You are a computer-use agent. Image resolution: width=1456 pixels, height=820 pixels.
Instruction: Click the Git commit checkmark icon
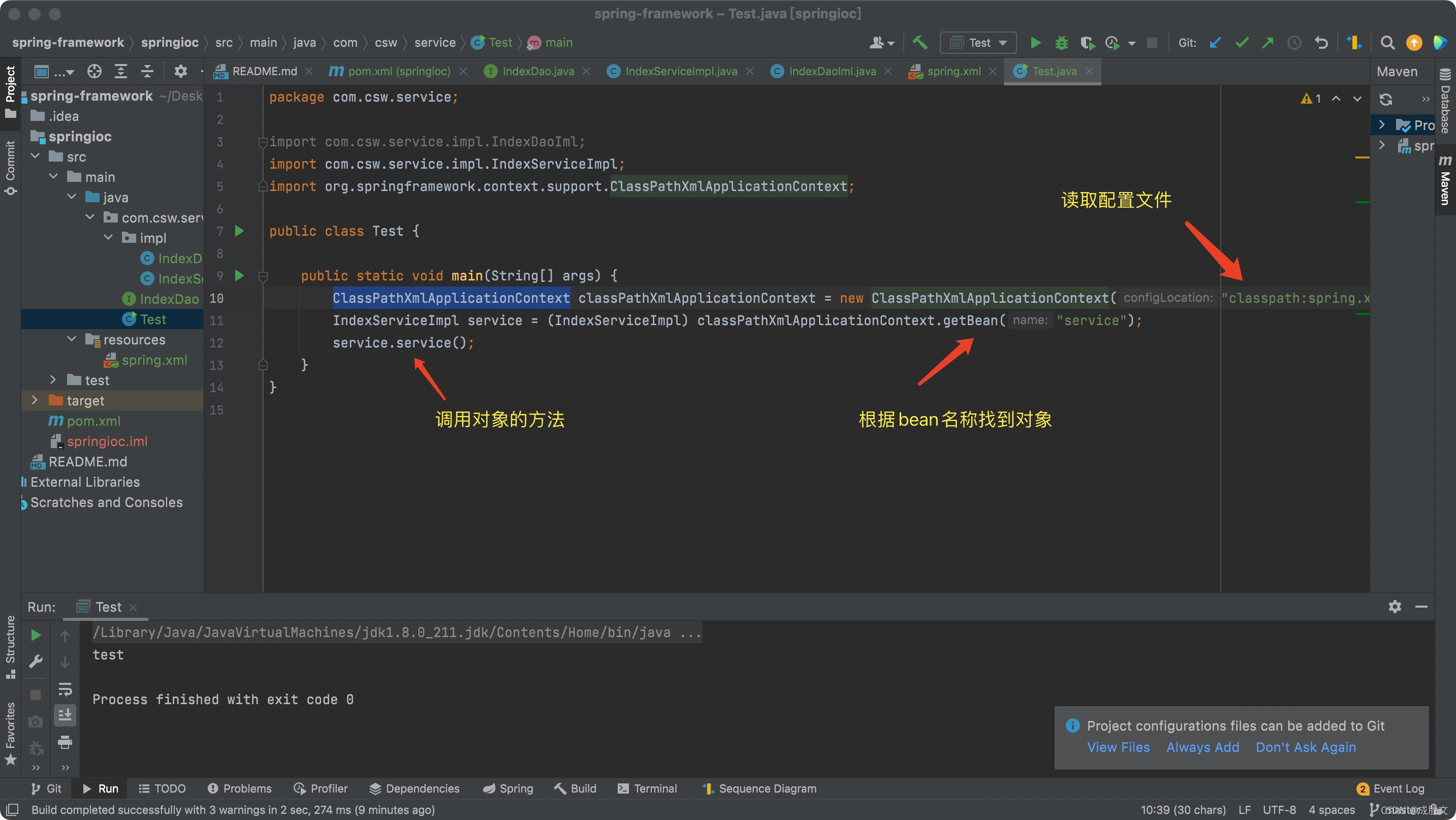click(1241, 43)
